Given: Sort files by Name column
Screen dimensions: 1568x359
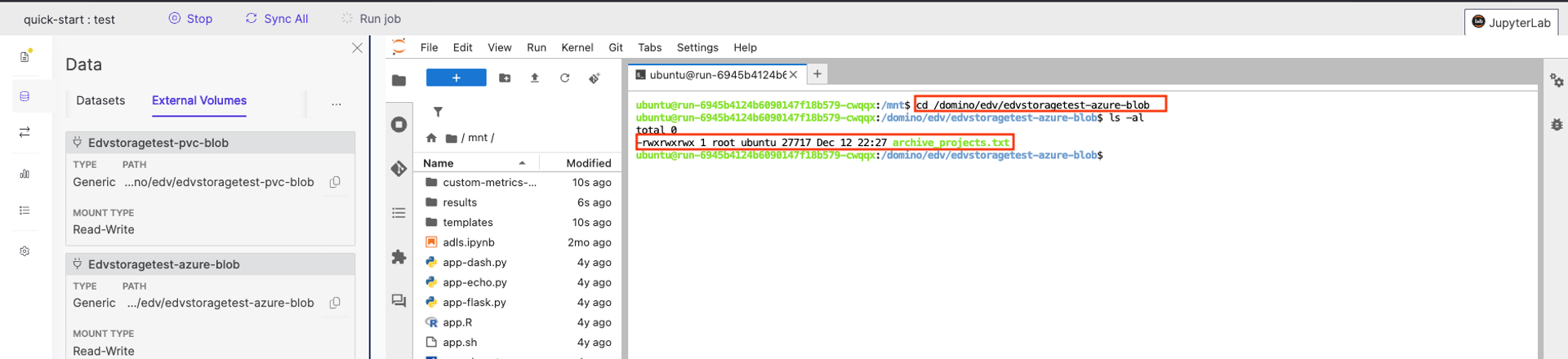Looking at the screenshot, I should coord(476,163).
